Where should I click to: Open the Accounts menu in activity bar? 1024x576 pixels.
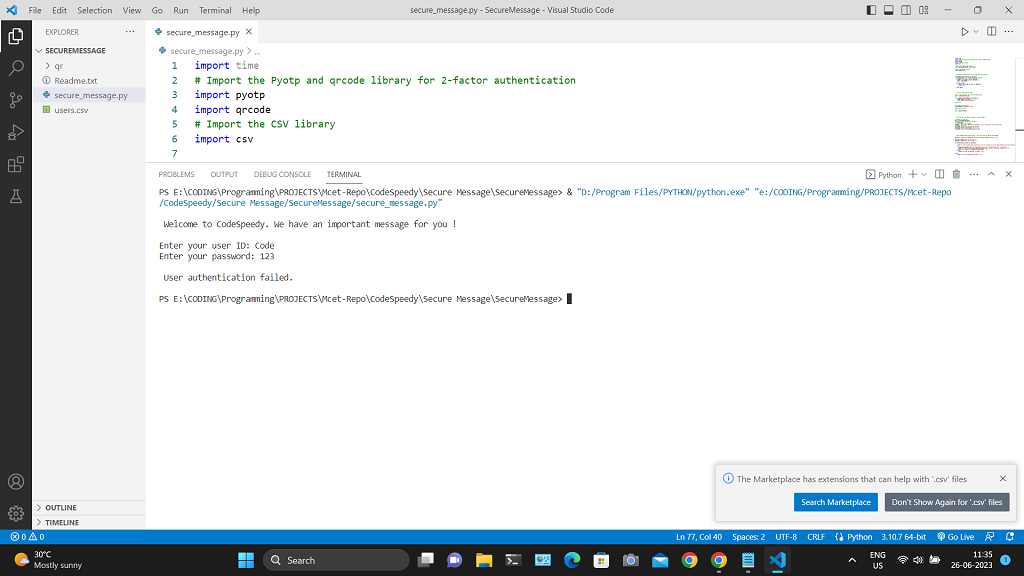point(16,482)
